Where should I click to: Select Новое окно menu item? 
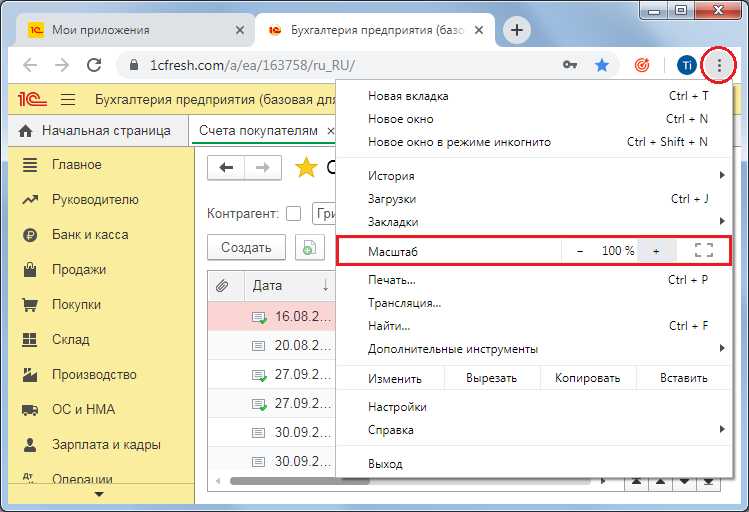point(534,119)
